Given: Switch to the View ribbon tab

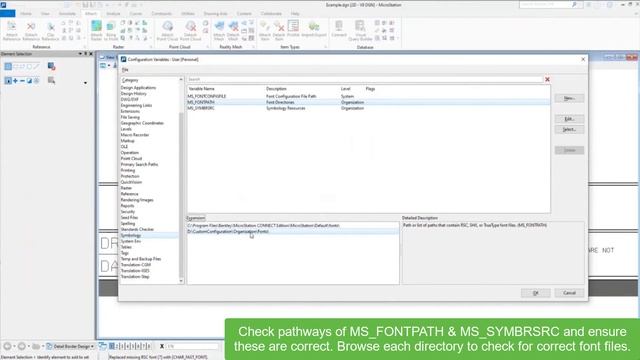Looking at the screenshot, I should pyautogui.click(x=45, y=13).
